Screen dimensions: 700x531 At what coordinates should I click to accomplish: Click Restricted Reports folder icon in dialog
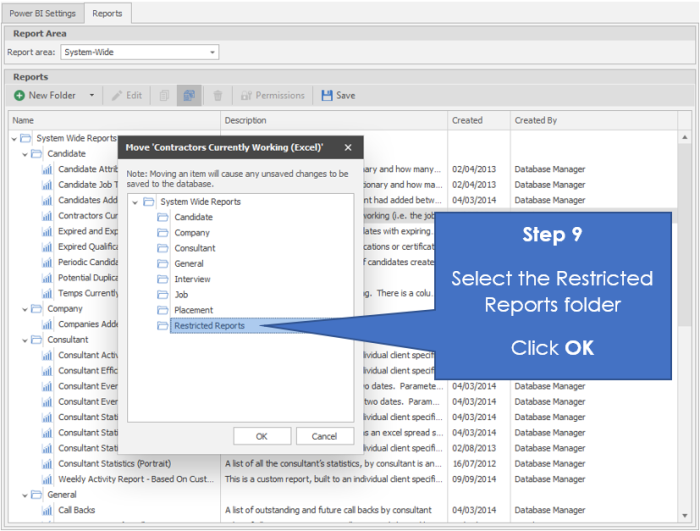point(162,326)
